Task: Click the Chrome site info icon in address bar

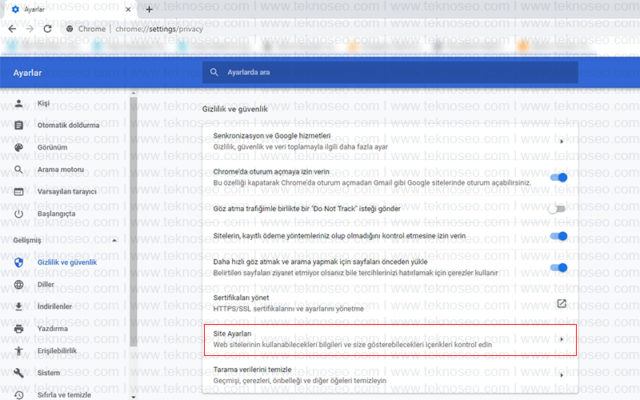Action: [70, 29]
